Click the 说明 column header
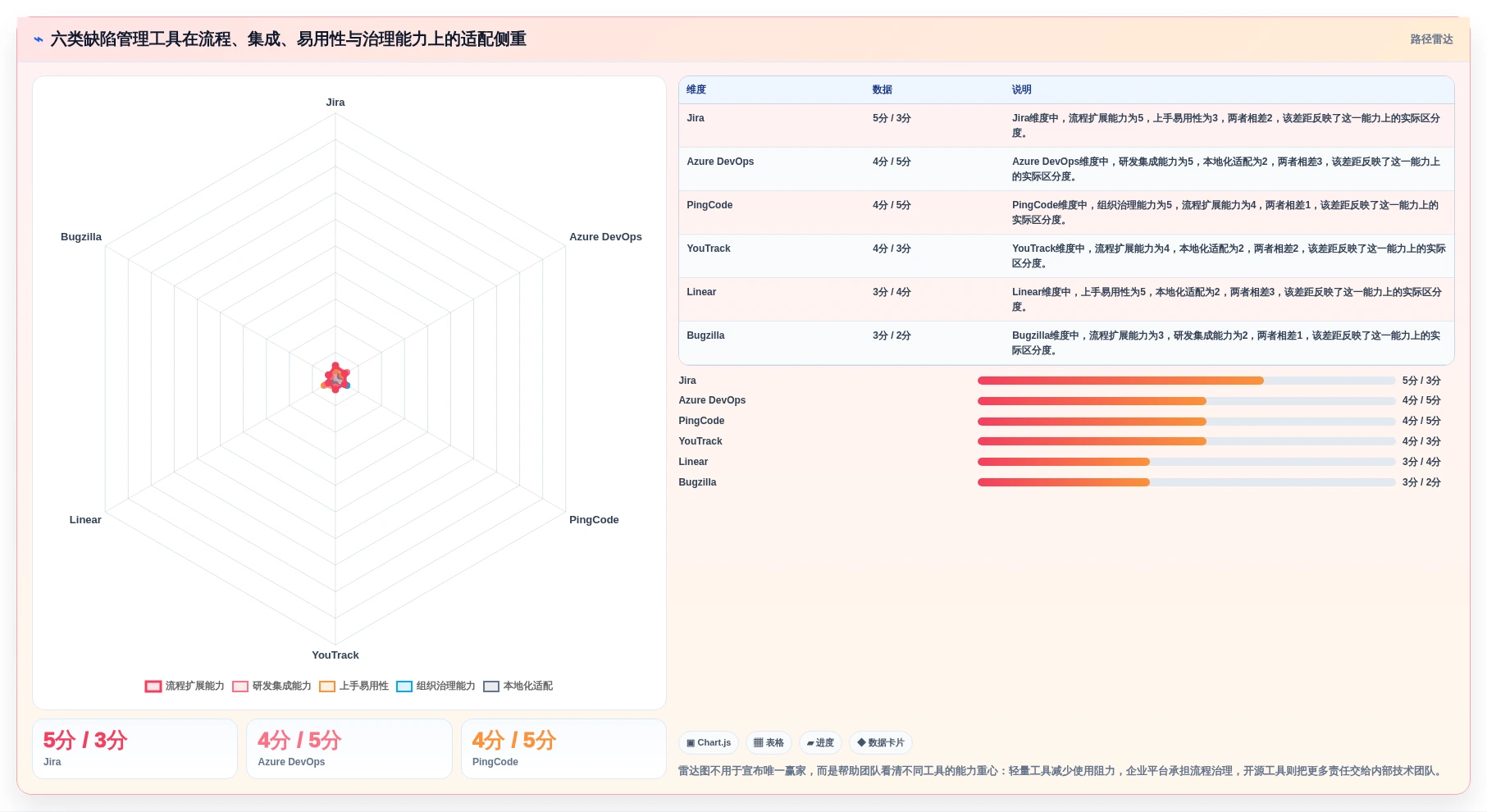This screenshot has height=812, width=1487. pos(1022,90)
